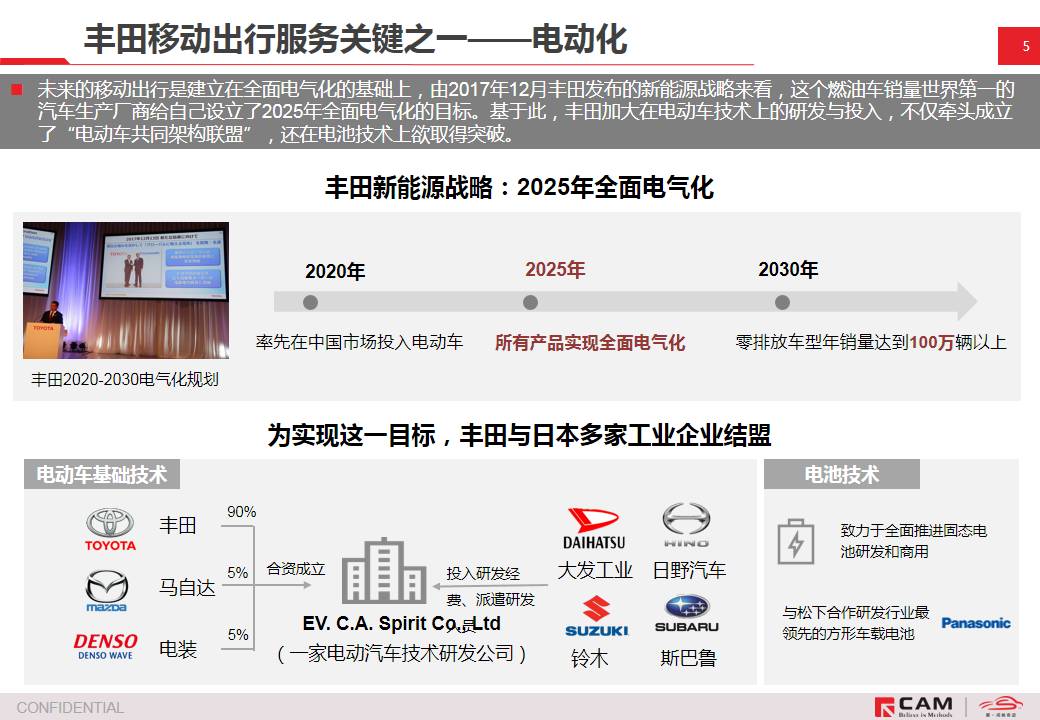Select the text （一家电动汽车技术研发公司）
This screenshot has height=720, width=1040.
(x=401, y=654)
